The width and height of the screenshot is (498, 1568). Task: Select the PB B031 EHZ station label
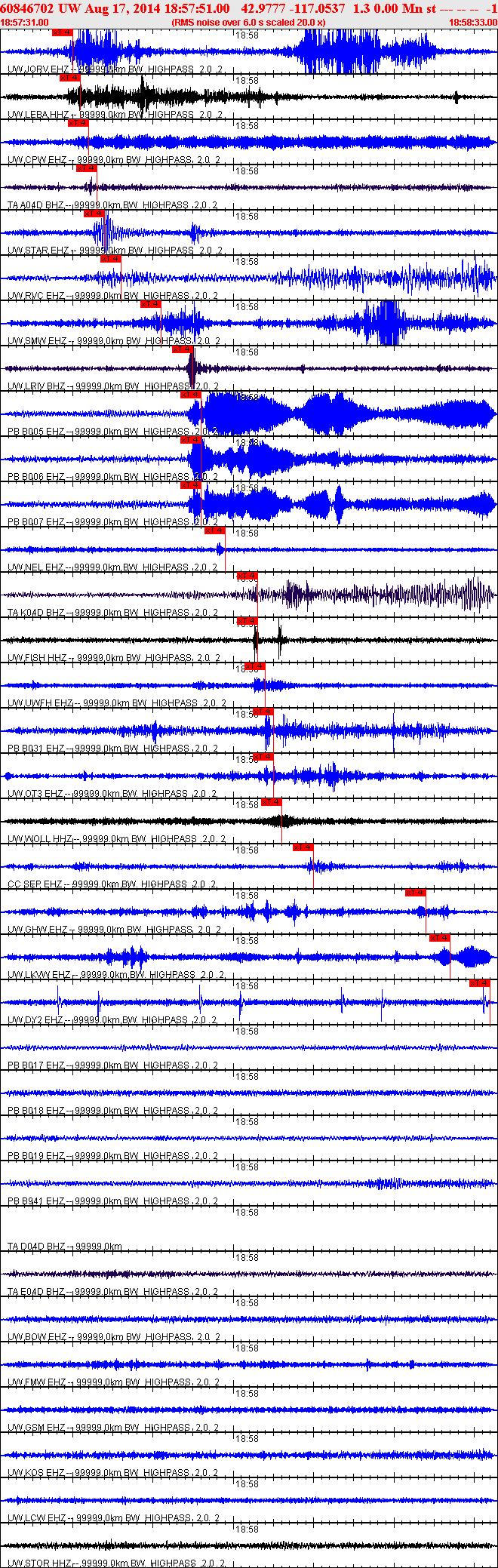tap(36, 749)
